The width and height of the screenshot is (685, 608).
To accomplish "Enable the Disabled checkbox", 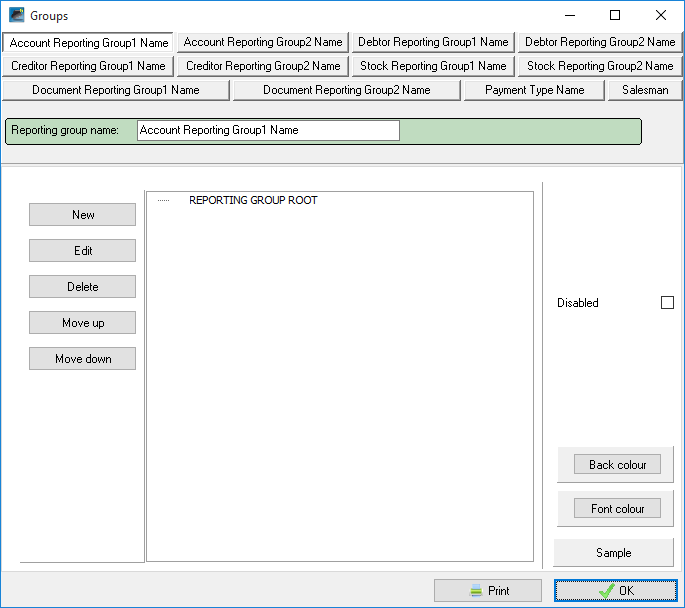I will 667,303.
